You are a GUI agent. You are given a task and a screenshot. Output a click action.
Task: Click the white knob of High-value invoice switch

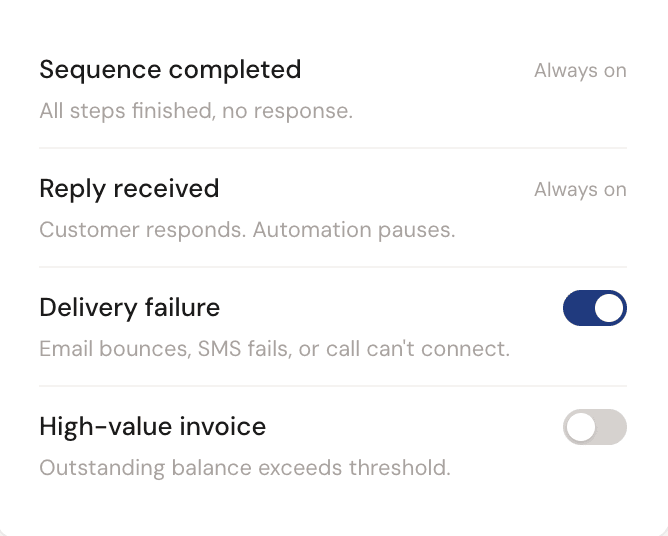pos(580,427)
